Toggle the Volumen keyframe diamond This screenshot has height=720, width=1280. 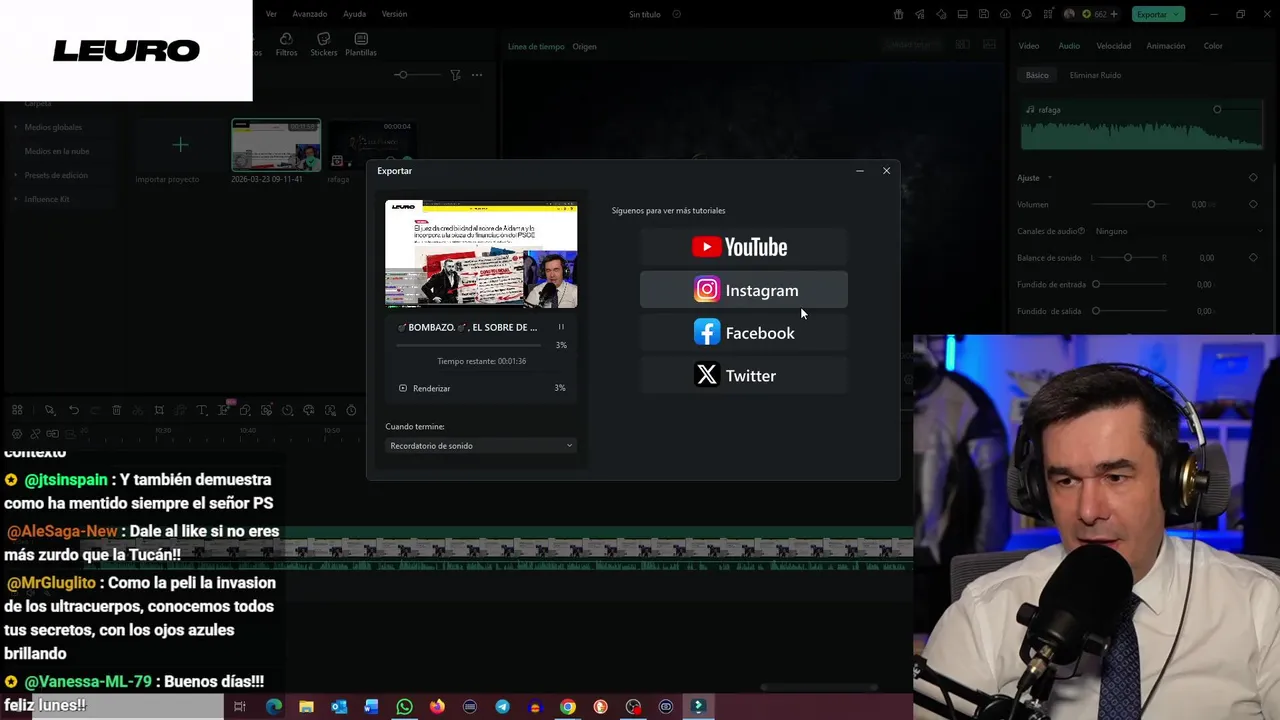(1253, 204)
